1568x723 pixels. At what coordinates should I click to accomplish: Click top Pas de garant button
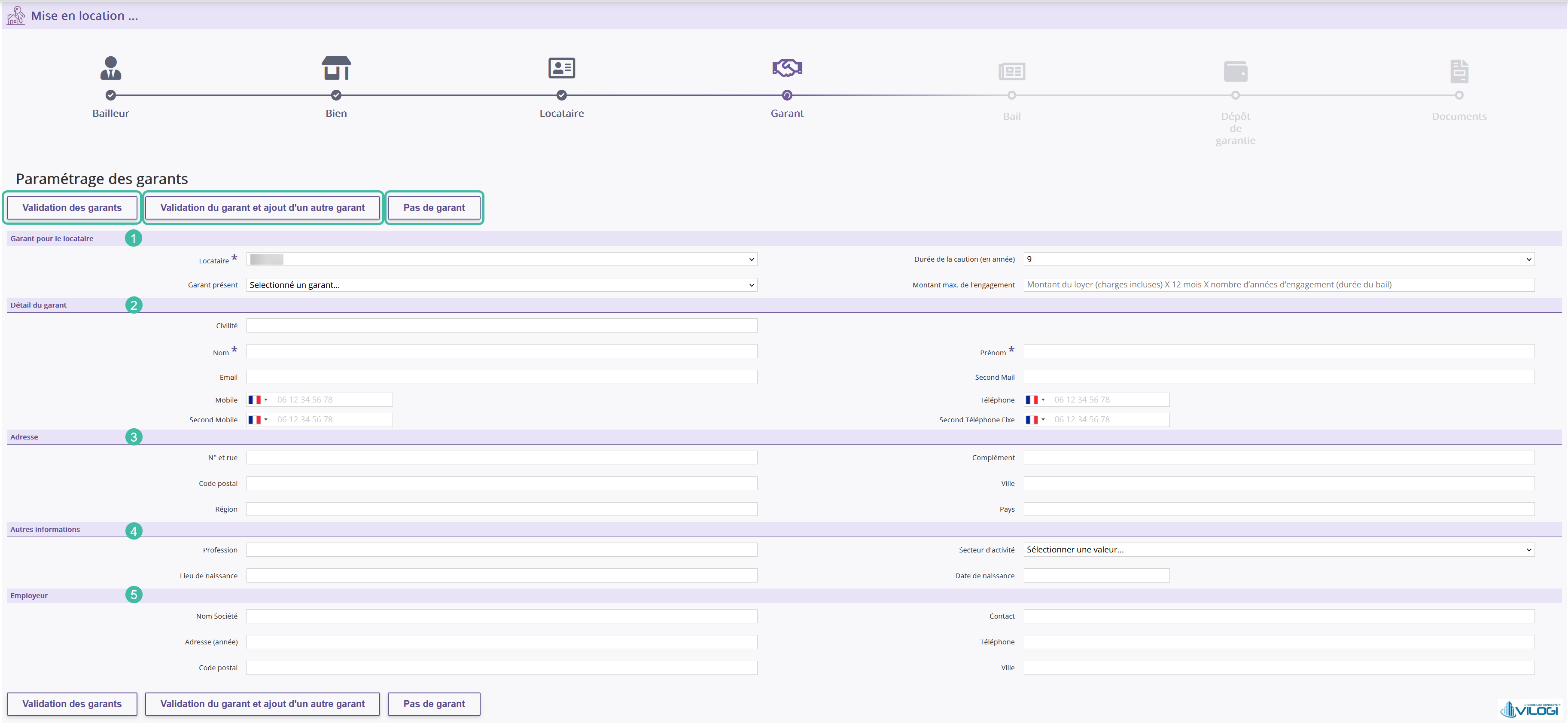pyautogui.click(x=434, y=207)
